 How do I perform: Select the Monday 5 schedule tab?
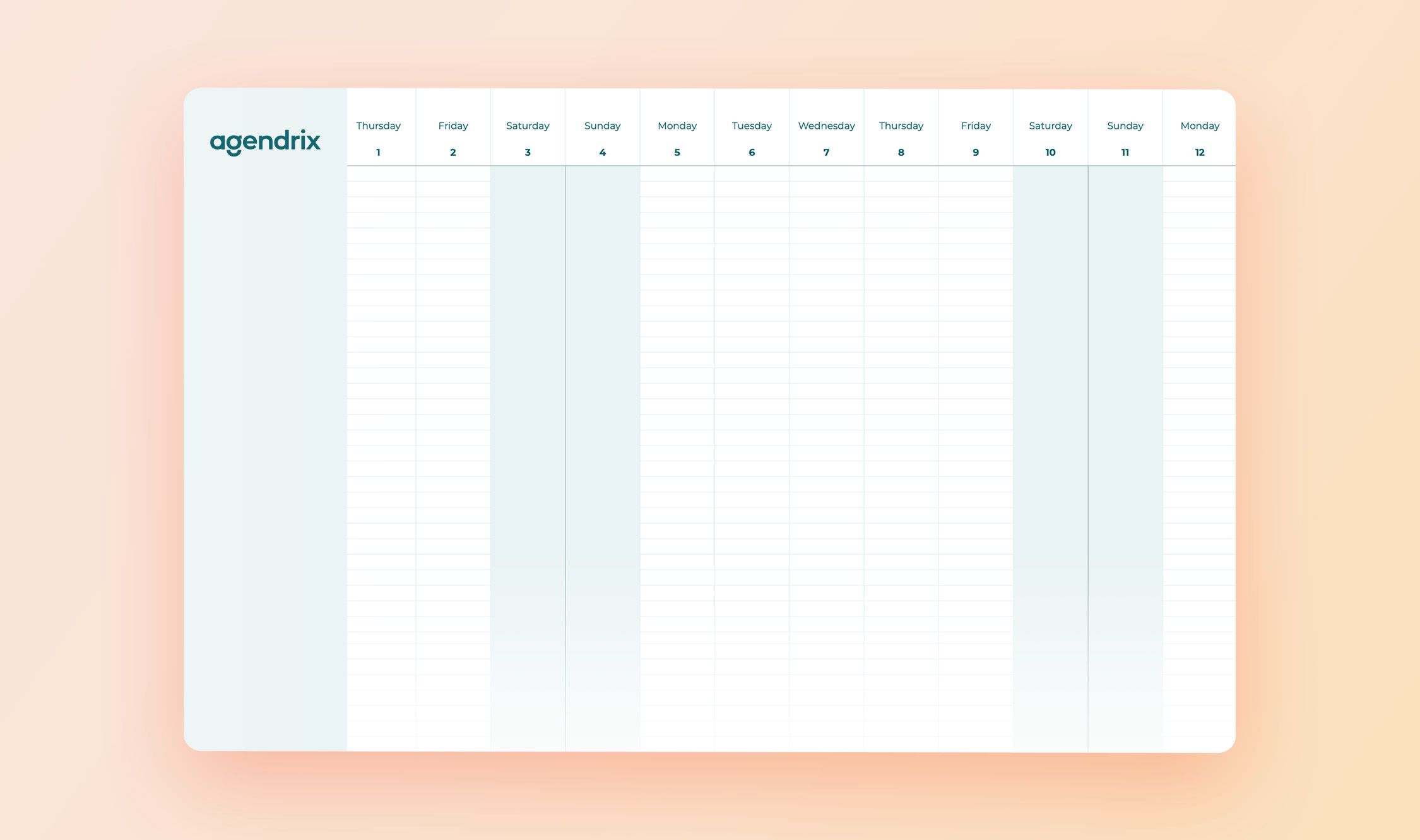point(677,137)
